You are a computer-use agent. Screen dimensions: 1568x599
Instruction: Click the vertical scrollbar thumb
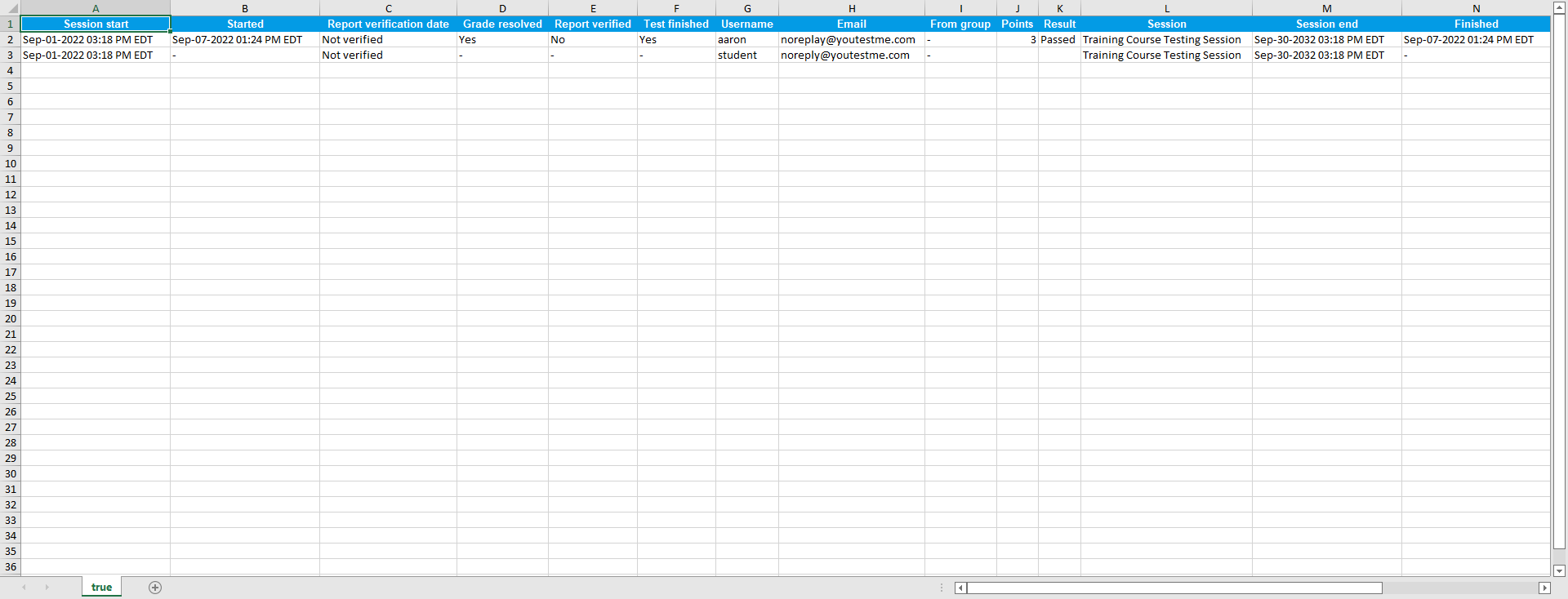pos(1559,282)
